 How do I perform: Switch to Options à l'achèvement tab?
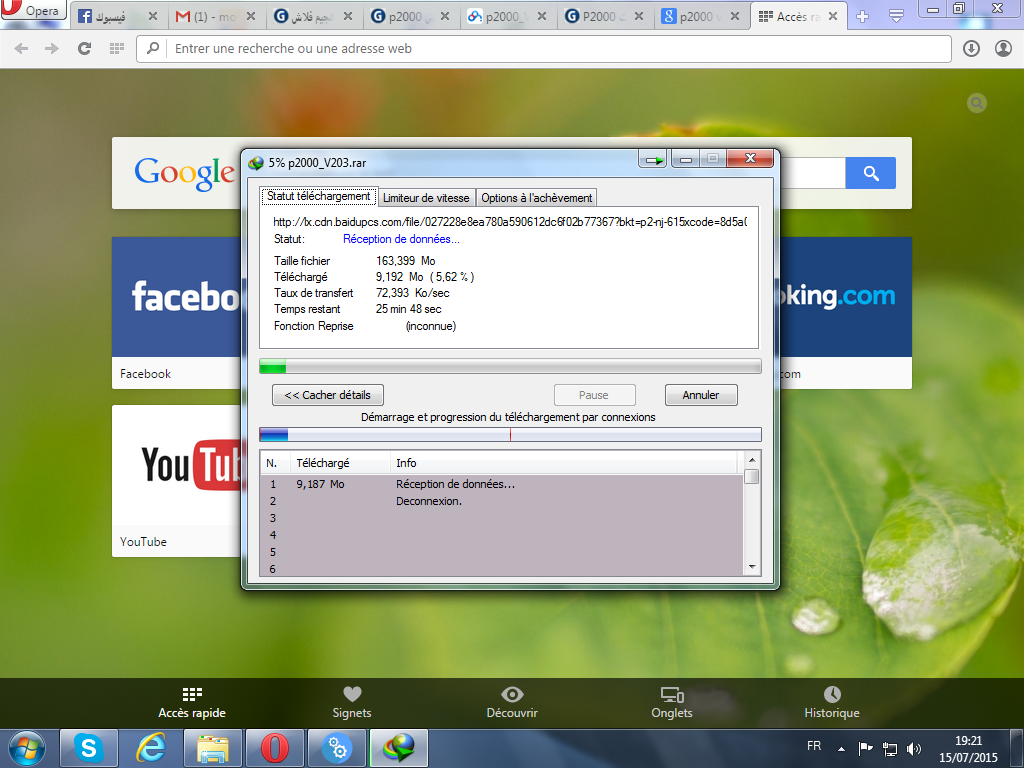tap(536, 198)
